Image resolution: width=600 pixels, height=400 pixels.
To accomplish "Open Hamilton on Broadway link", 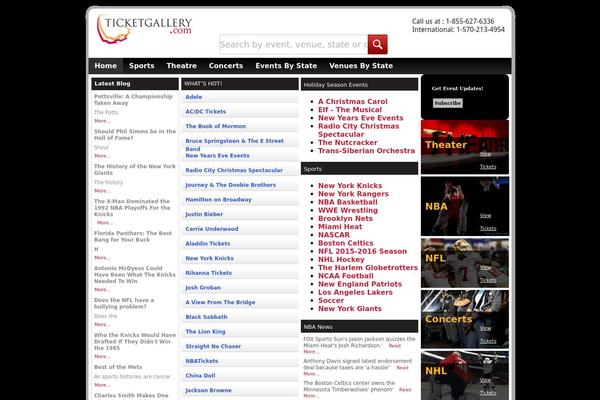I will [x=218, y=199].
